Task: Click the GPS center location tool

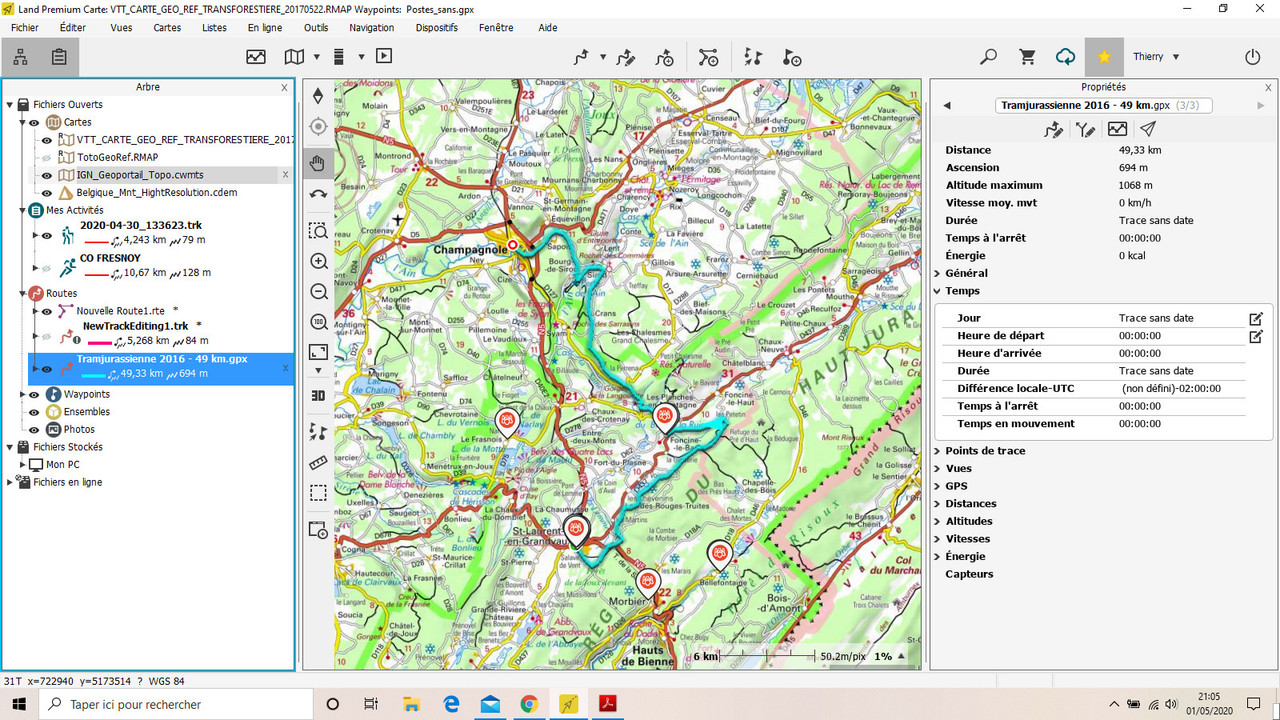Action: click(318, 127)
